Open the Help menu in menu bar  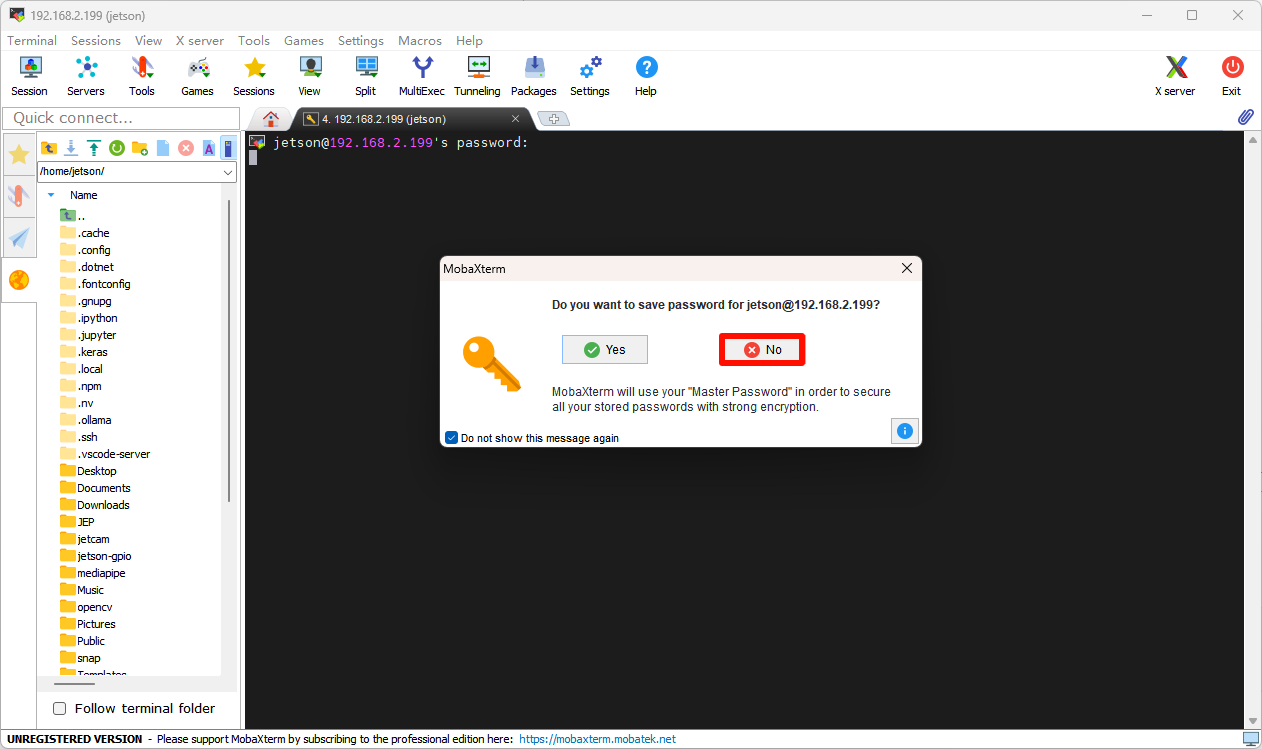[469, 41]
